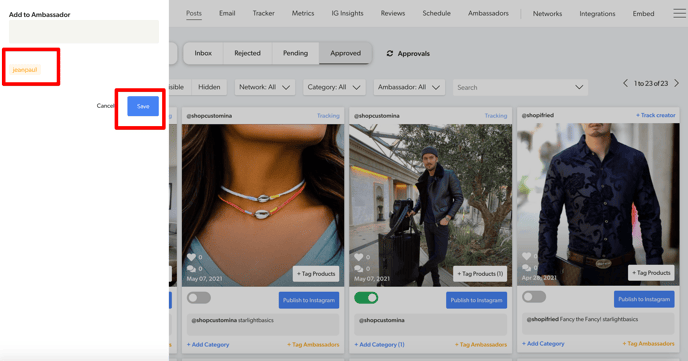This screenshot has height=361, width=688.
Task: Click + Tag Products on necklace post
Action: (316, 274)
